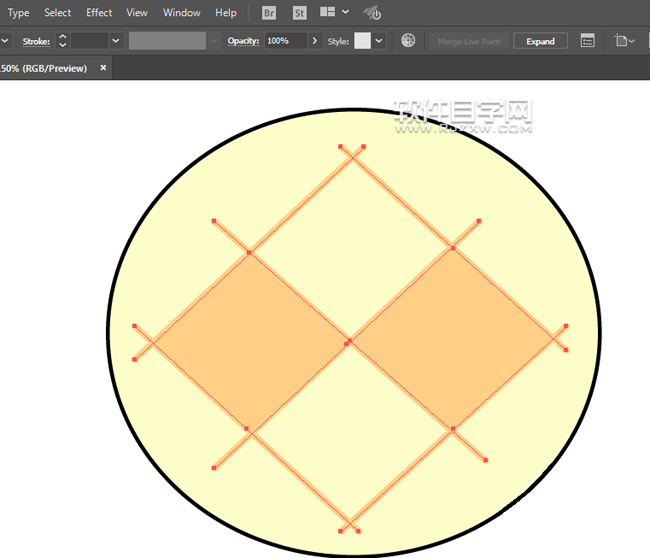Image resolution: width=650 pixels, height=558 pixels.
Task: Expand the Opacity slider arrow
Action: [315, 41]
